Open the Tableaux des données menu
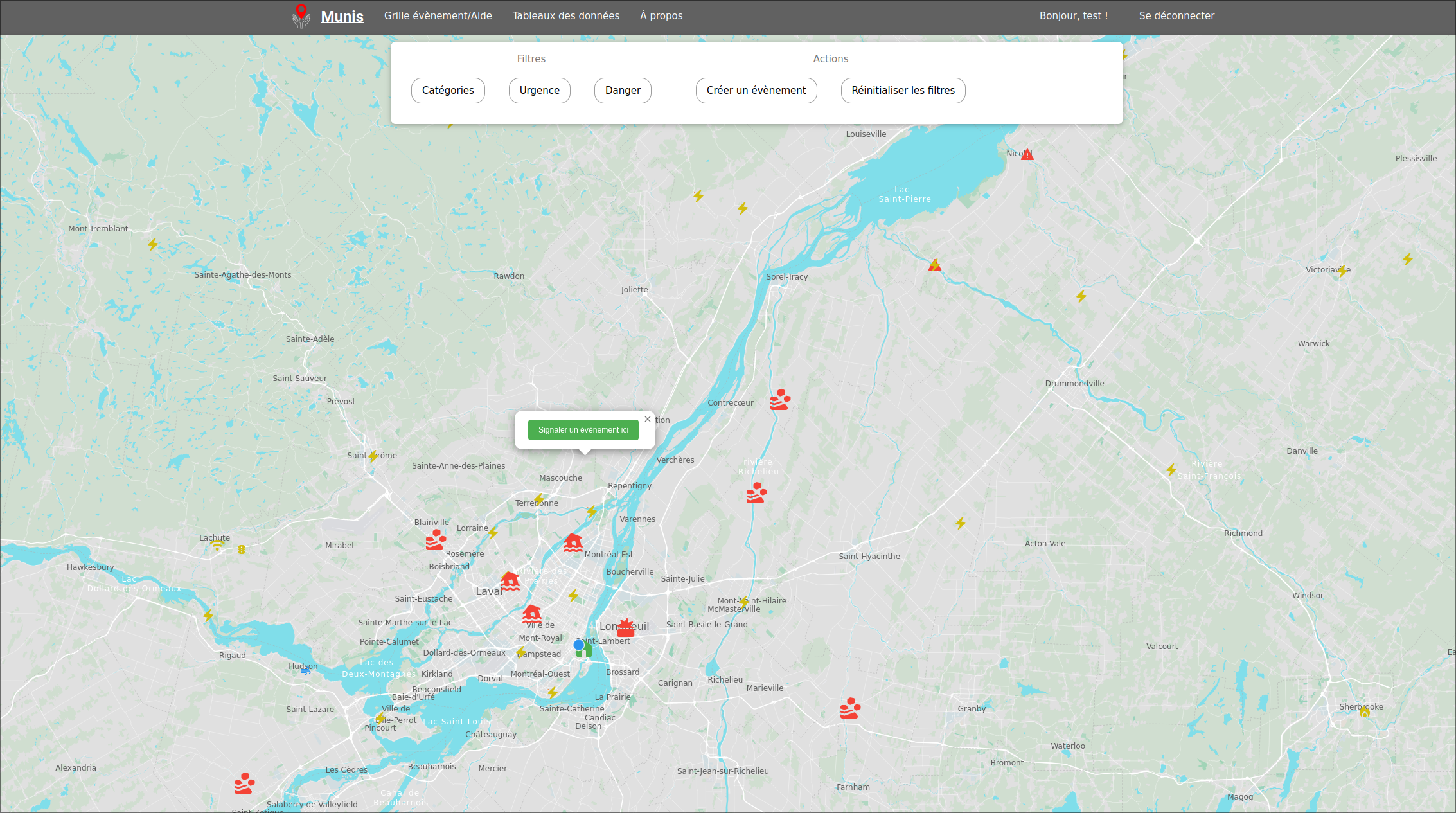Viewport: 1456px width, 813px height. click(x=565, y=16)
